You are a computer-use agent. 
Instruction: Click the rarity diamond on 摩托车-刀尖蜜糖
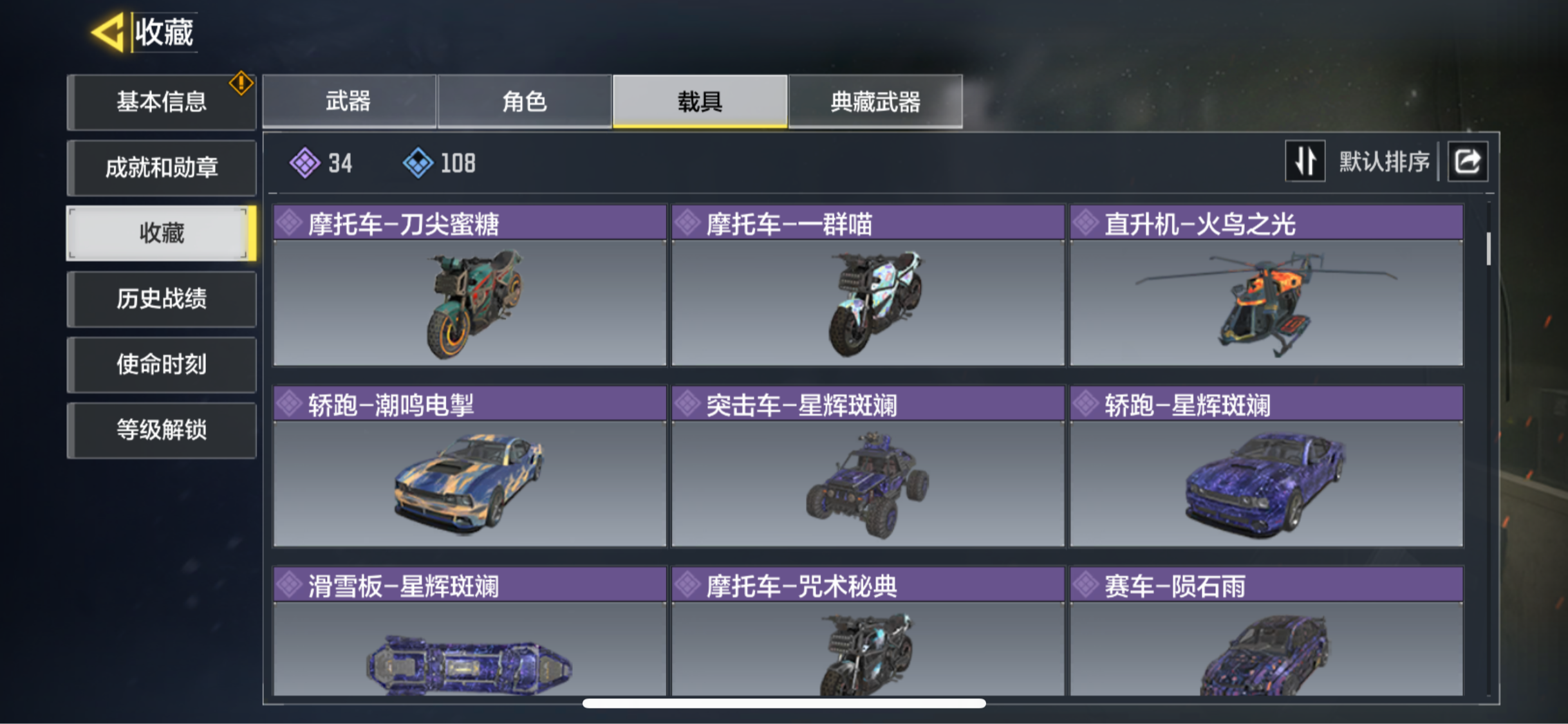290,223
